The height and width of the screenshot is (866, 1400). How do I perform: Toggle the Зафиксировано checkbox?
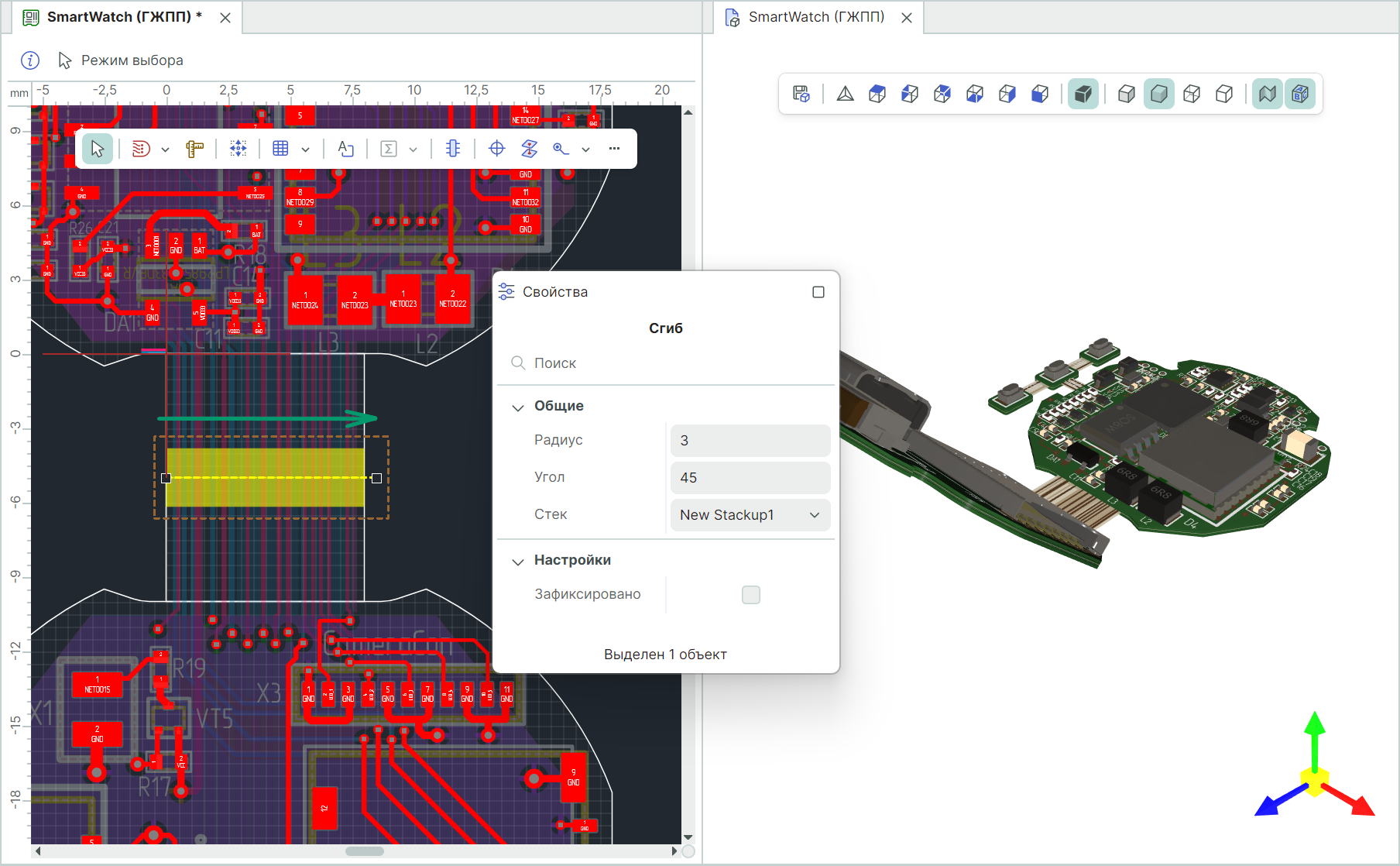click(750, 595)
